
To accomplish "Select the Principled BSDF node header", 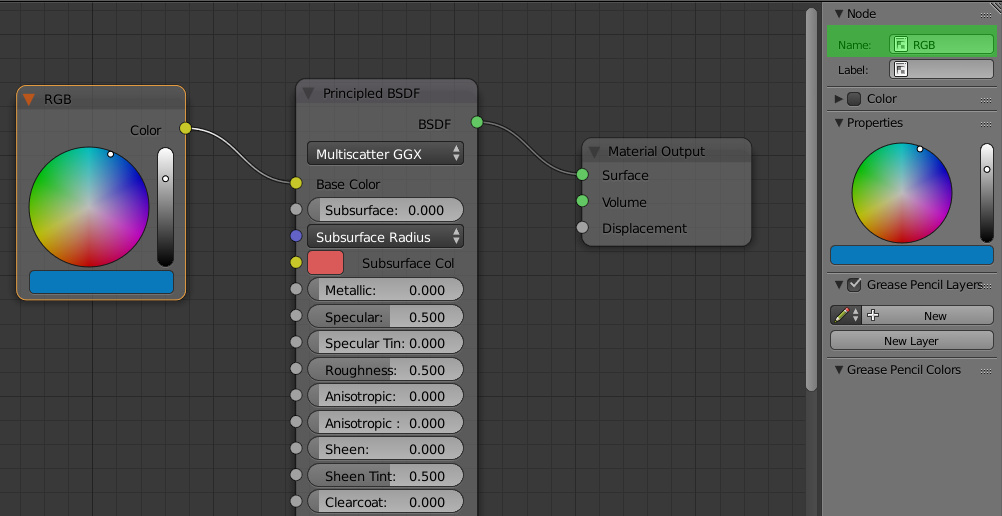I will pyautogui.click(x=386, y=93).
